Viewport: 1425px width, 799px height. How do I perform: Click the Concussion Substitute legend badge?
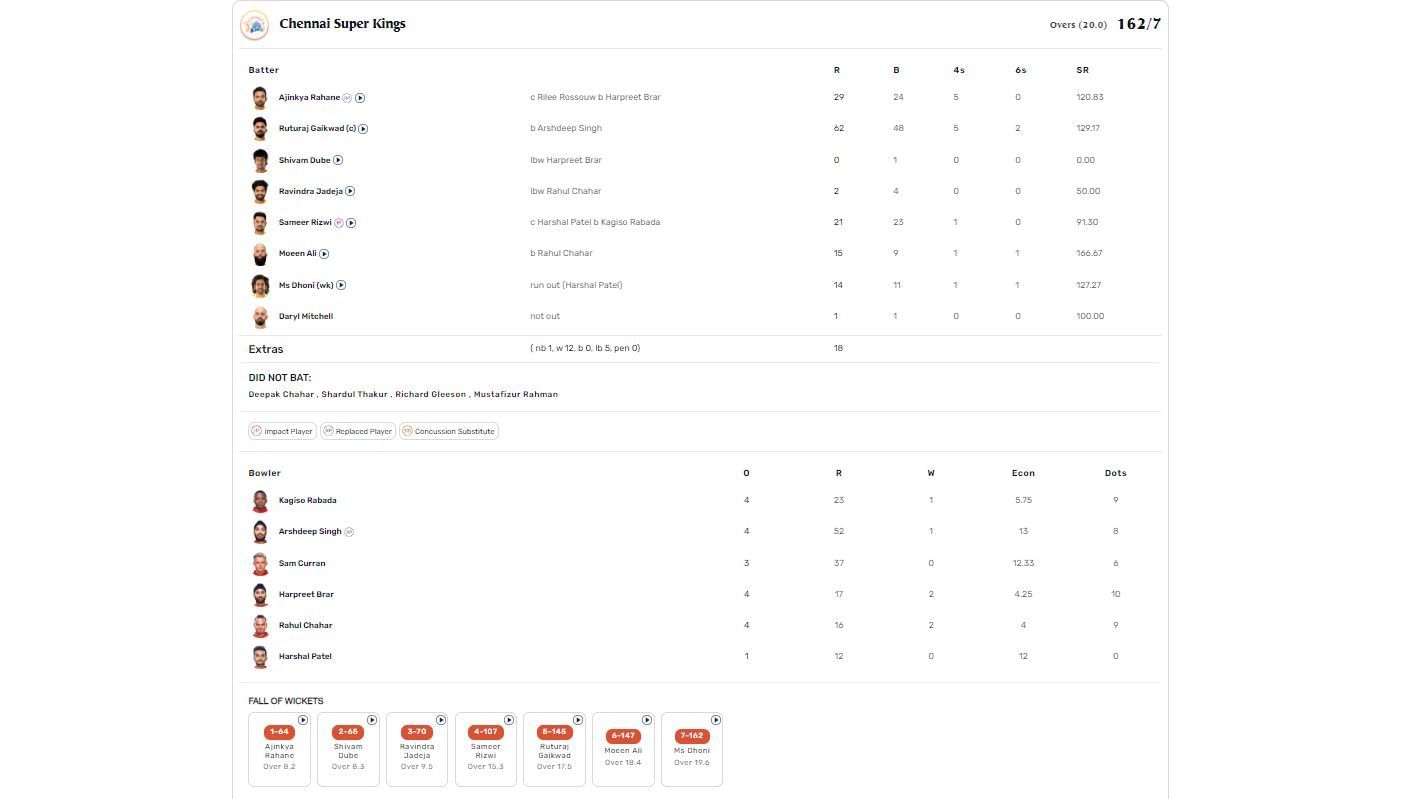pos(448,432)
